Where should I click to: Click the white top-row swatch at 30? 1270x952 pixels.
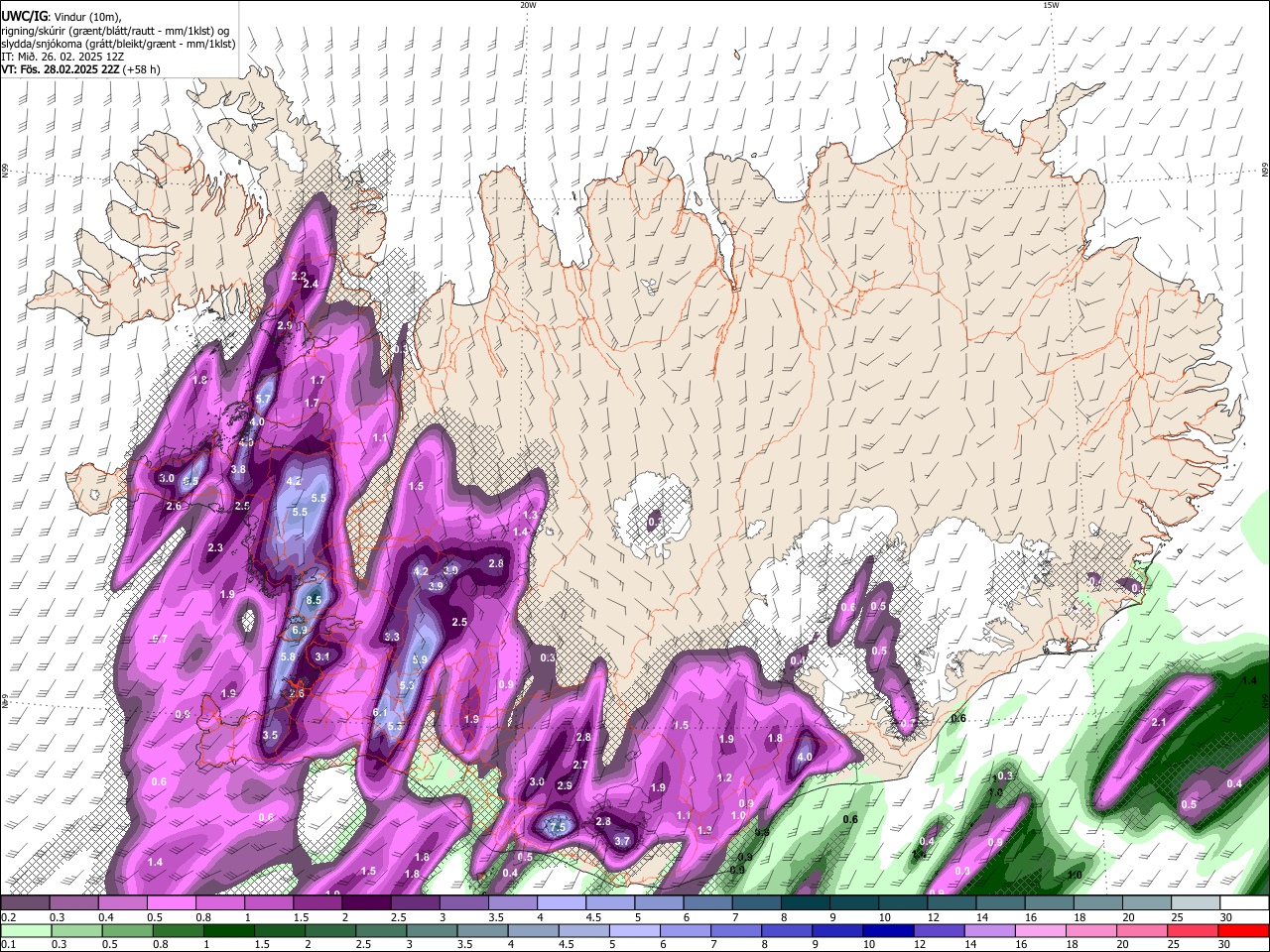click(x=1245, y=902)
